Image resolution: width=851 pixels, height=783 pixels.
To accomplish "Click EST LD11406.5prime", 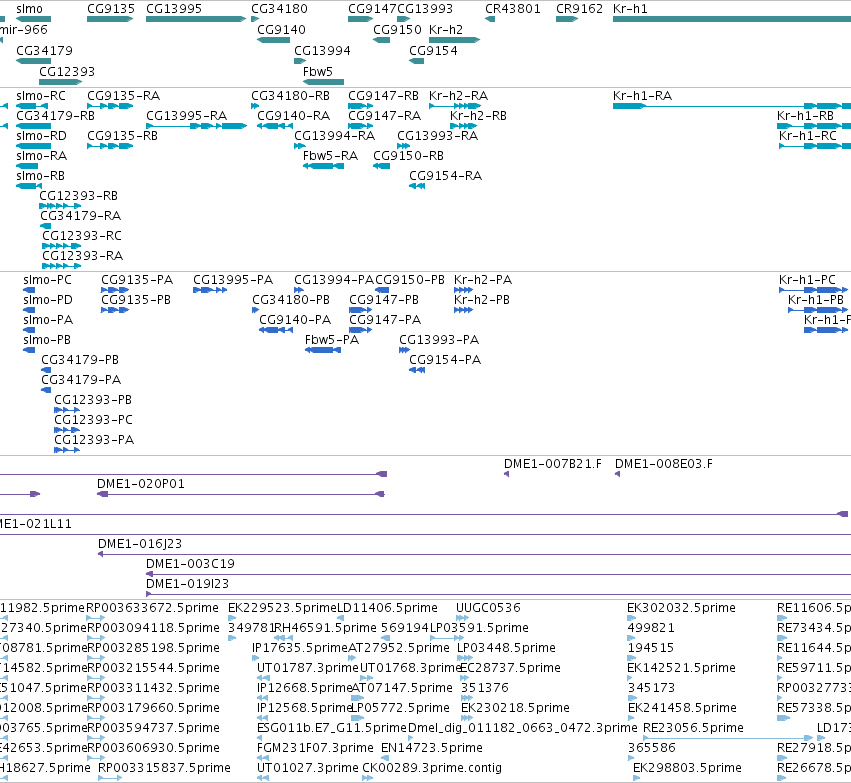I will pos(387,608).
